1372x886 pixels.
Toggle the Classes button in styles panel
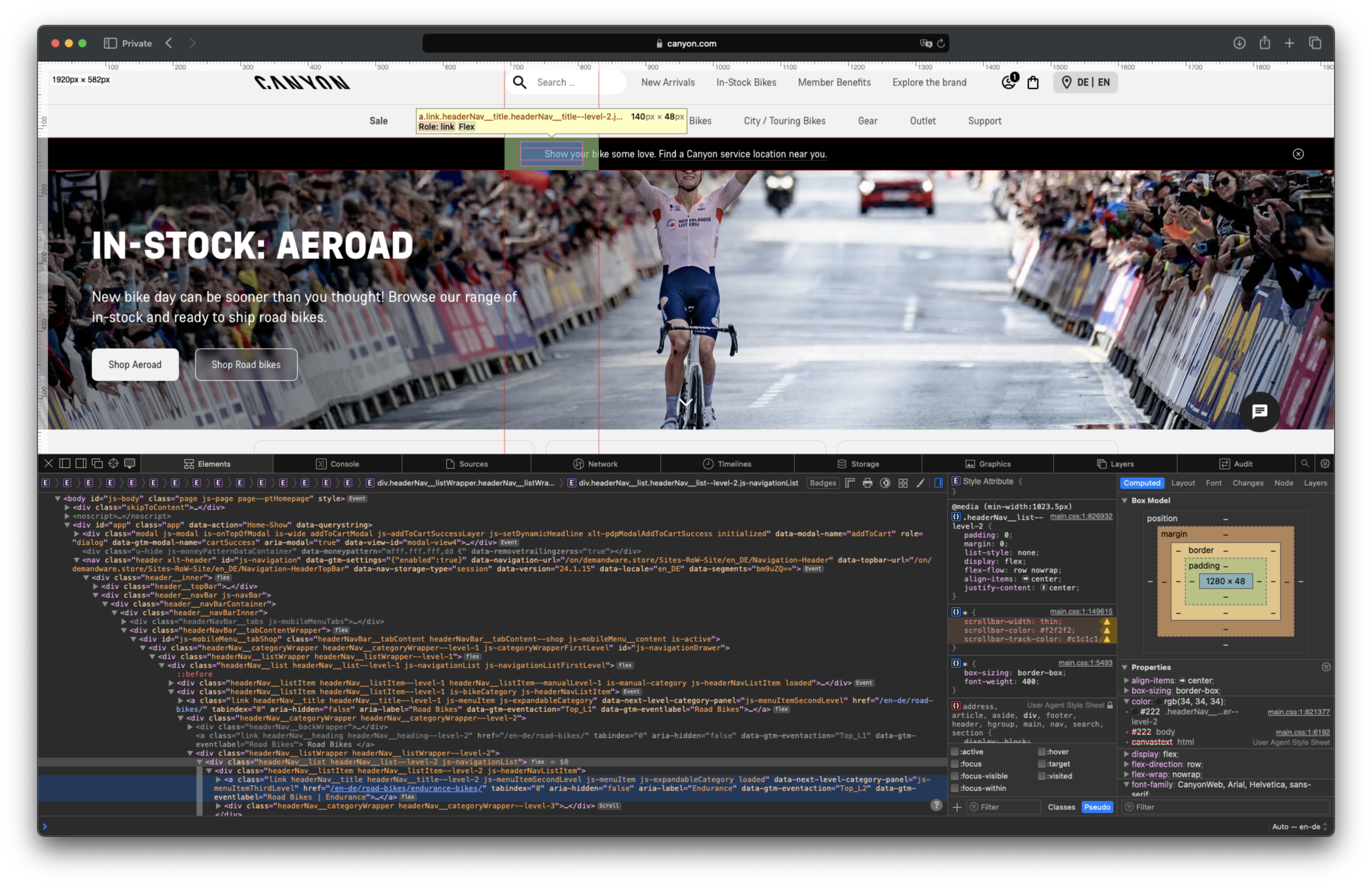[x=1061, y=807]
